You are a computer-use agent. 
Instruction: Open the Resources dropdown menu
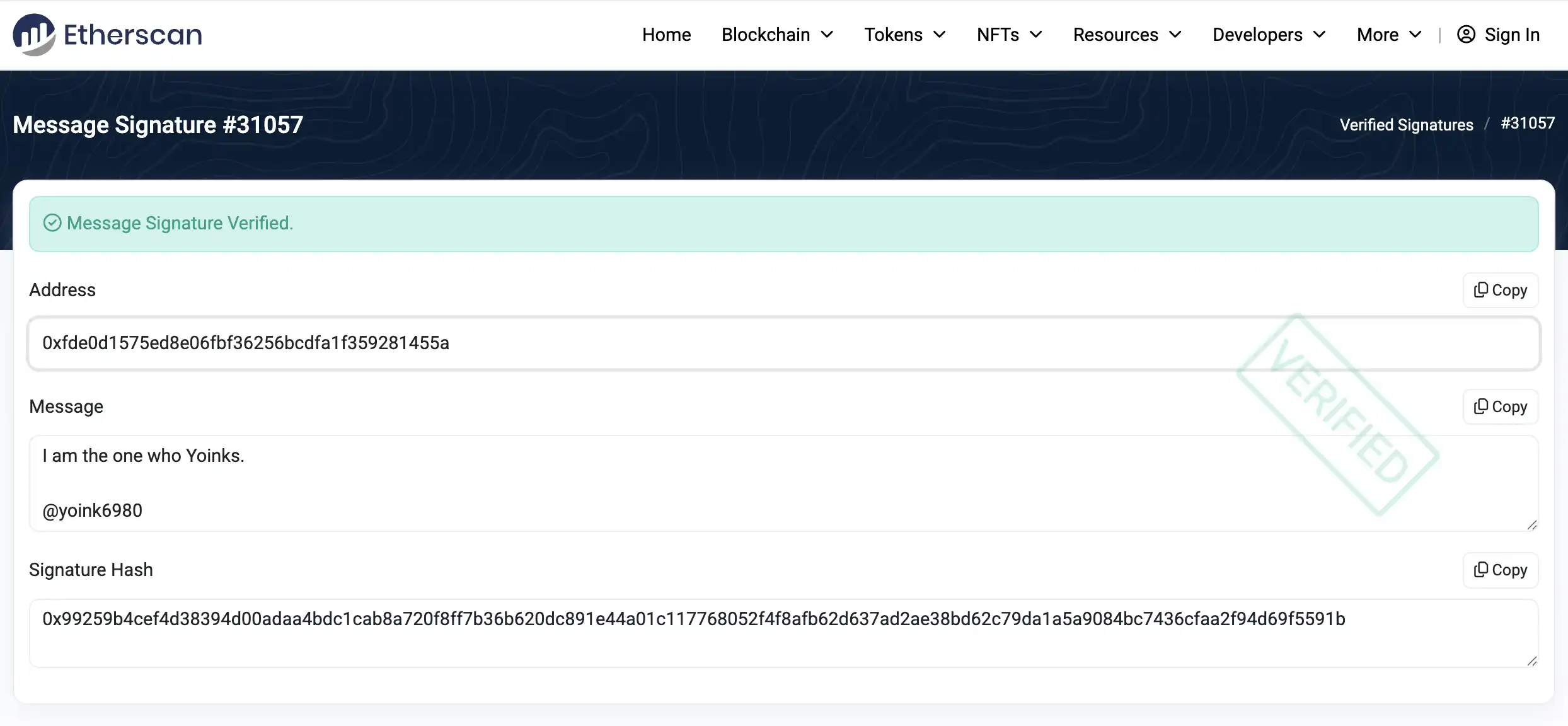1127,35
